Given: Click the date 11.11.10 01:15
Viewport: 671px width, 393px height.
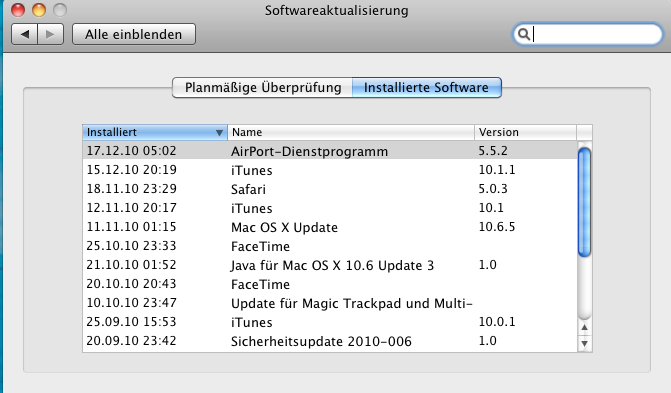Looking at the screenshot, I should 131,227.
